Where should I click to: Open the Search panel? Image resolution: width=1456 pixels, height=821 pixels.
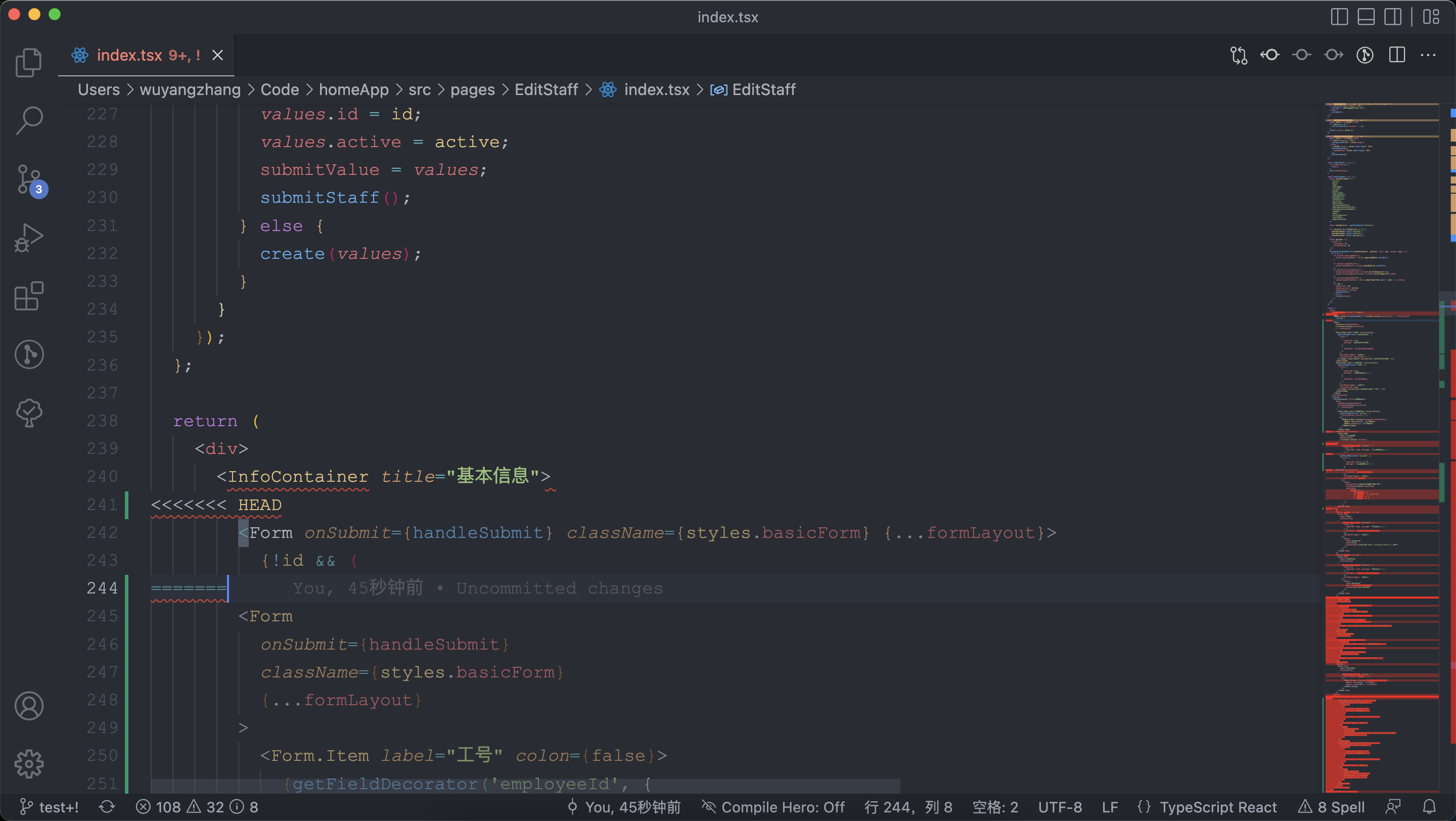[29, 119]
